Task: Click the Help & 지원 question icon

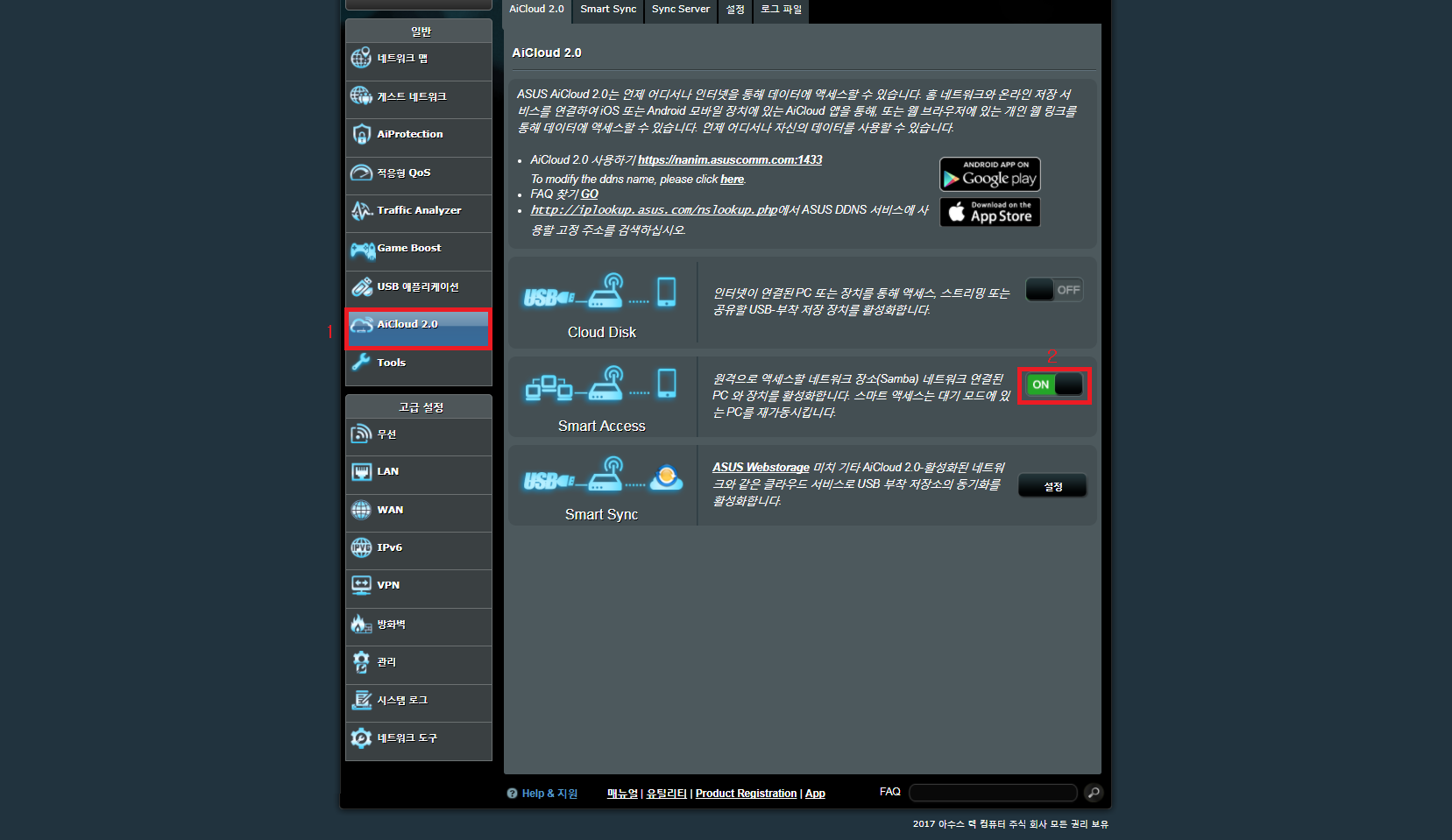Action: tap(512, 794)
